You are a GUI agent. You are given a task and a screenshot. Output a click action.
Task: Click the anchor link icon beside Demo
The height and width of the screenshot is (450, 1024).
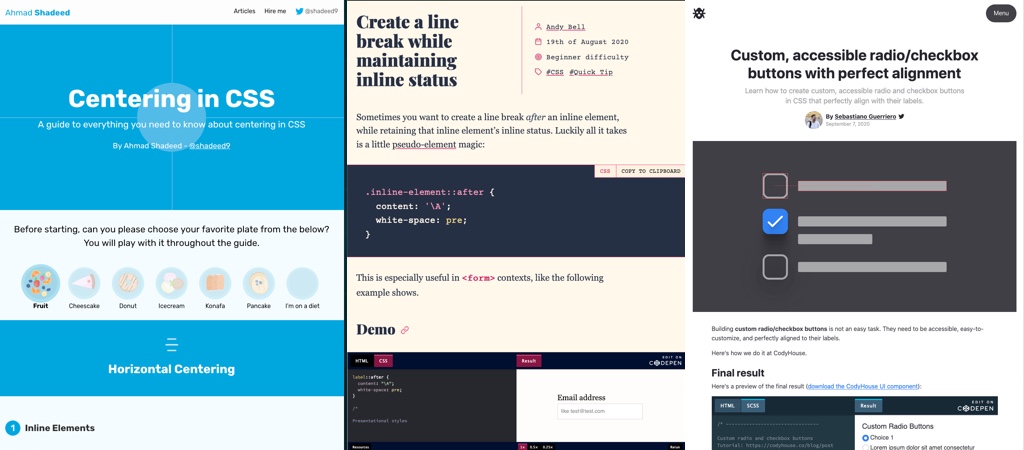pyautogui.click(x=405, y=330)
